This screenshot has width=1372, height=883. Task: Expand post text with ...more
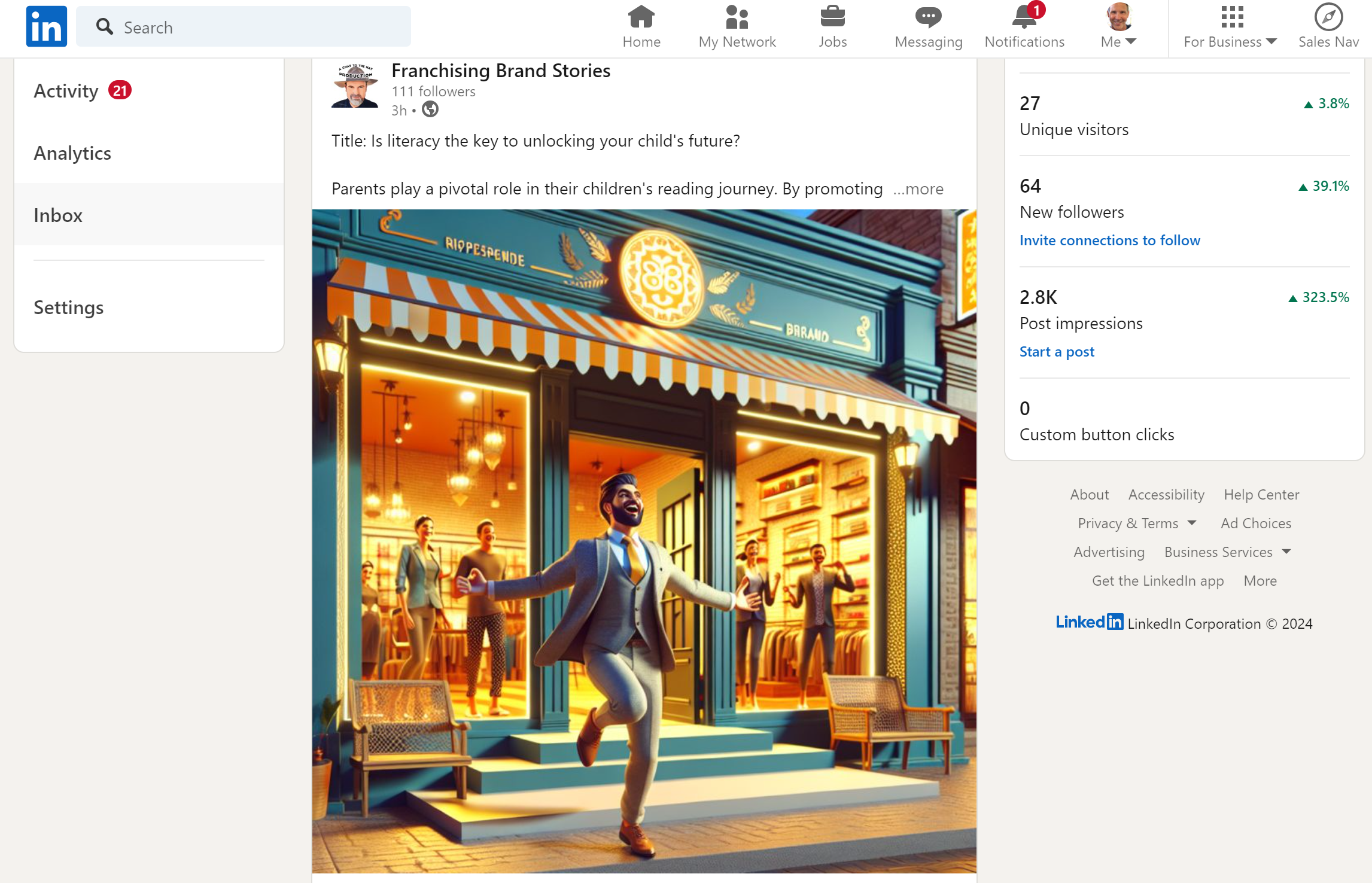[x=918, y=189]
